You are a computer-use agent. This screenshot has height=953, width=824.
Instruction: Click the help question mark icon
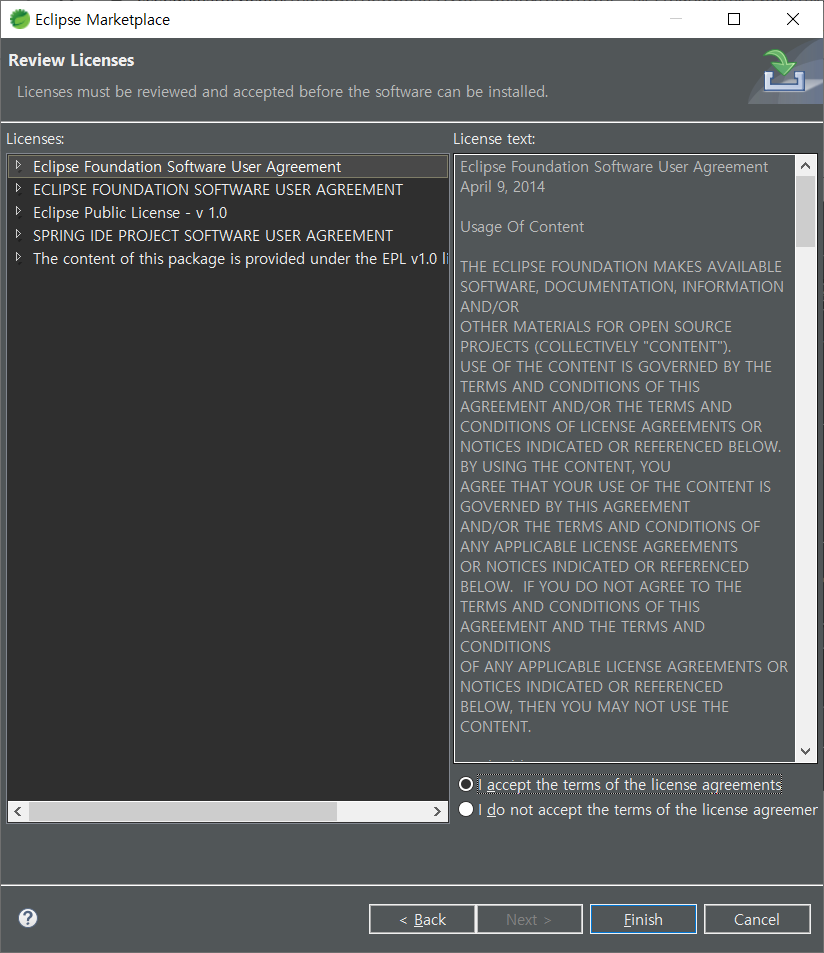pos(28,918)
